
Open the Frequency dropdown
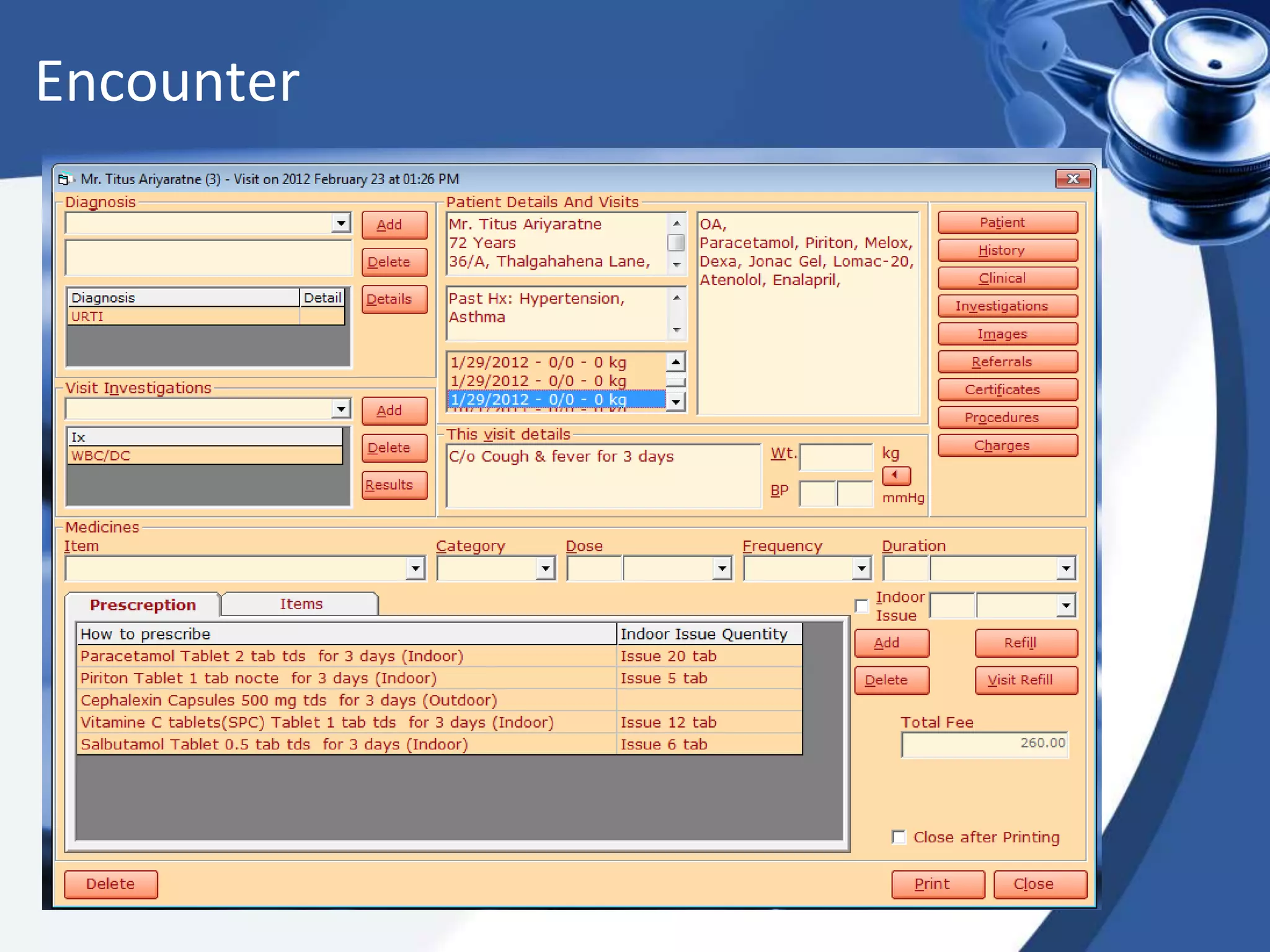click(x=861, y=568)
